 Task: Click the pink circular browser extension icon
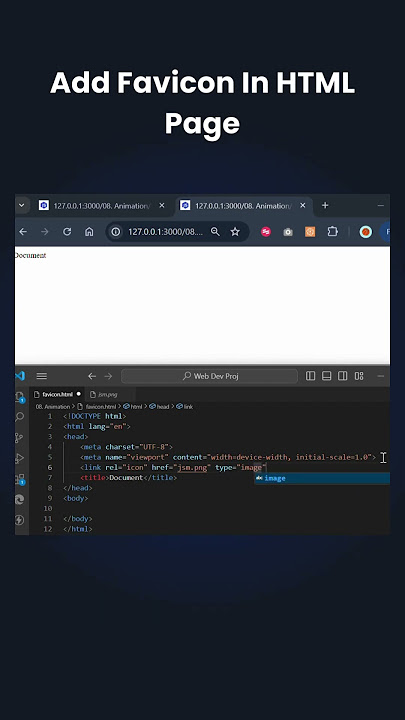(266, 232)
